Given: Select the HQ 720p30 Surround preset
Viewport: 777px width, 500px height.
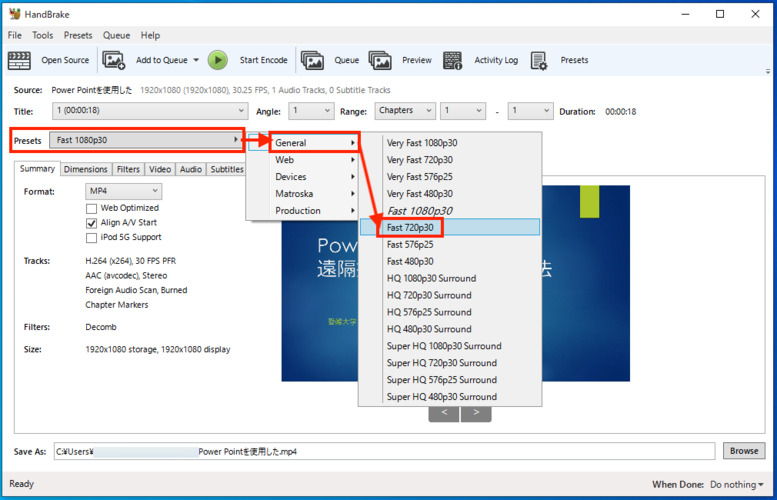Looking at the screenshot, I should click(x=450, y=295).
